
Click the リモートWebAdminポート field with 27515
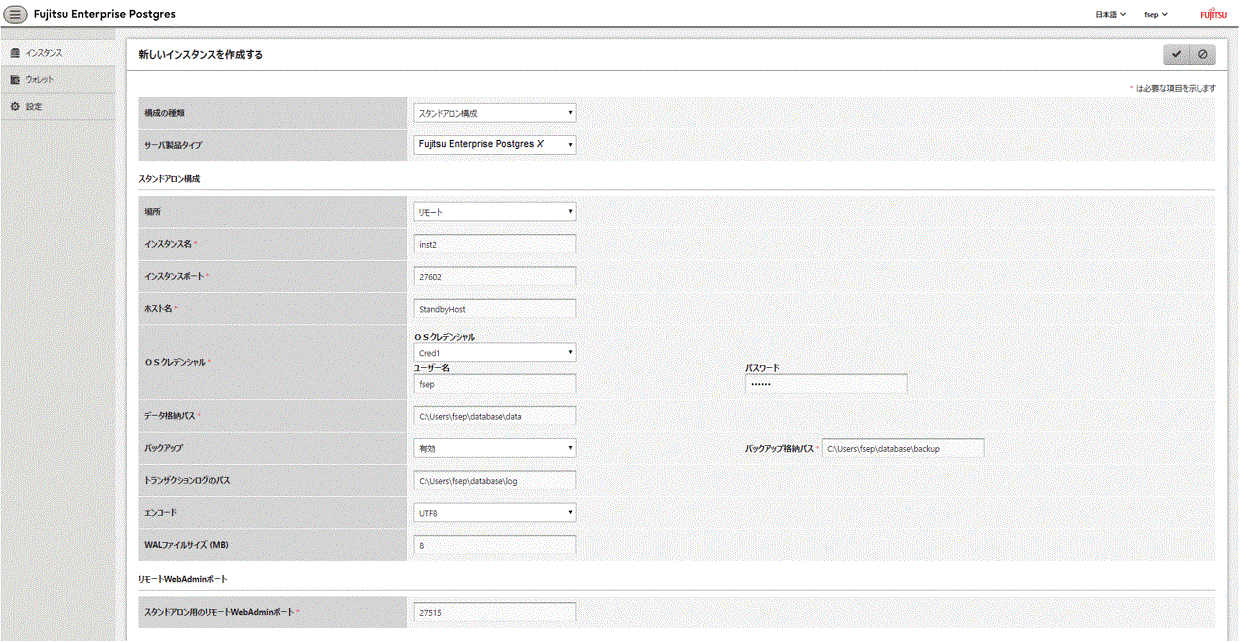click(x=495, y=612)
